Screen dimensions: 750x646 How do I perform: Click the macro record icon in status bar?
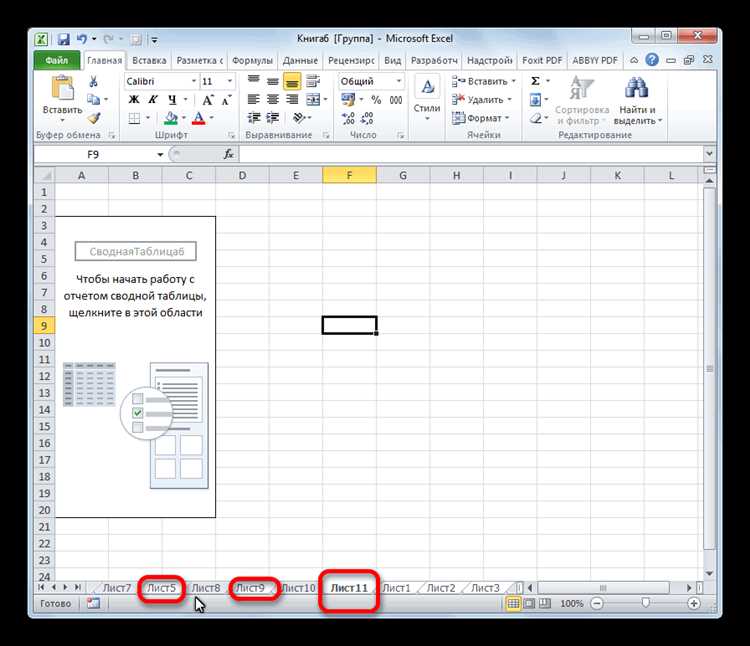93,604
